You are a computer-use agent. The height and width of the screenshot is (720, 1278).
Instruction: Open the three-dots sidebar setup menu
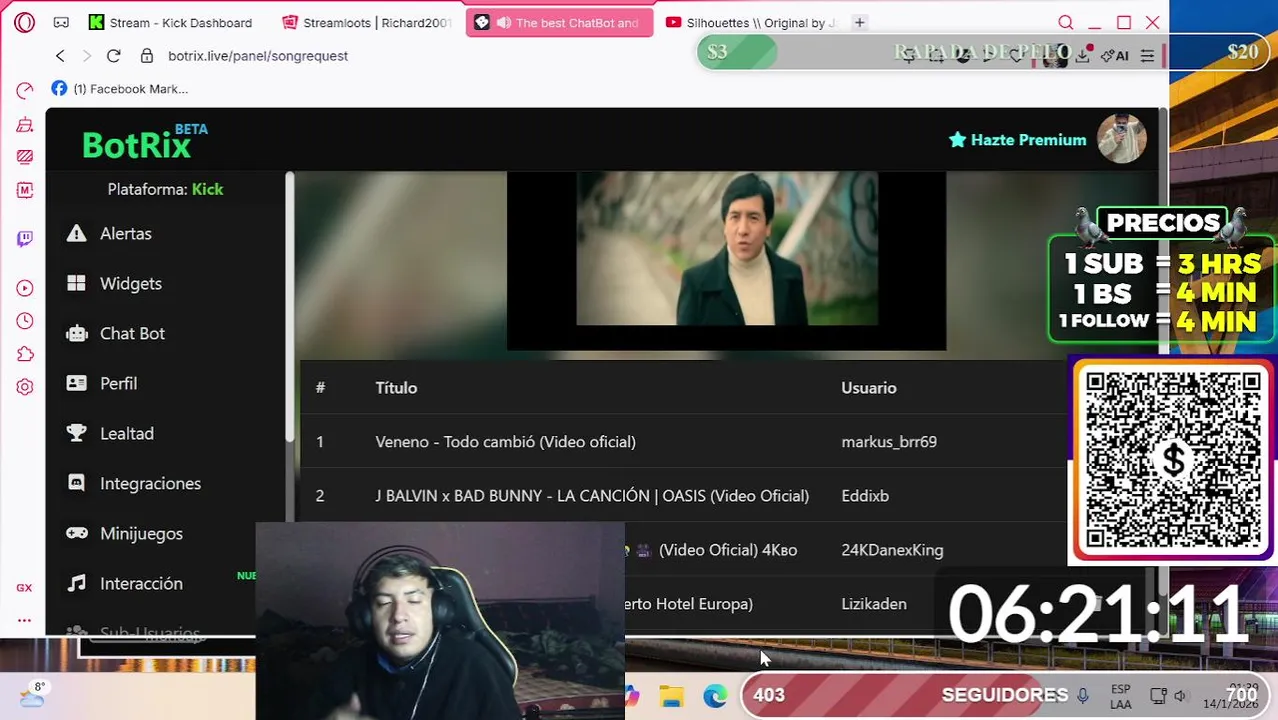point(24,620)
